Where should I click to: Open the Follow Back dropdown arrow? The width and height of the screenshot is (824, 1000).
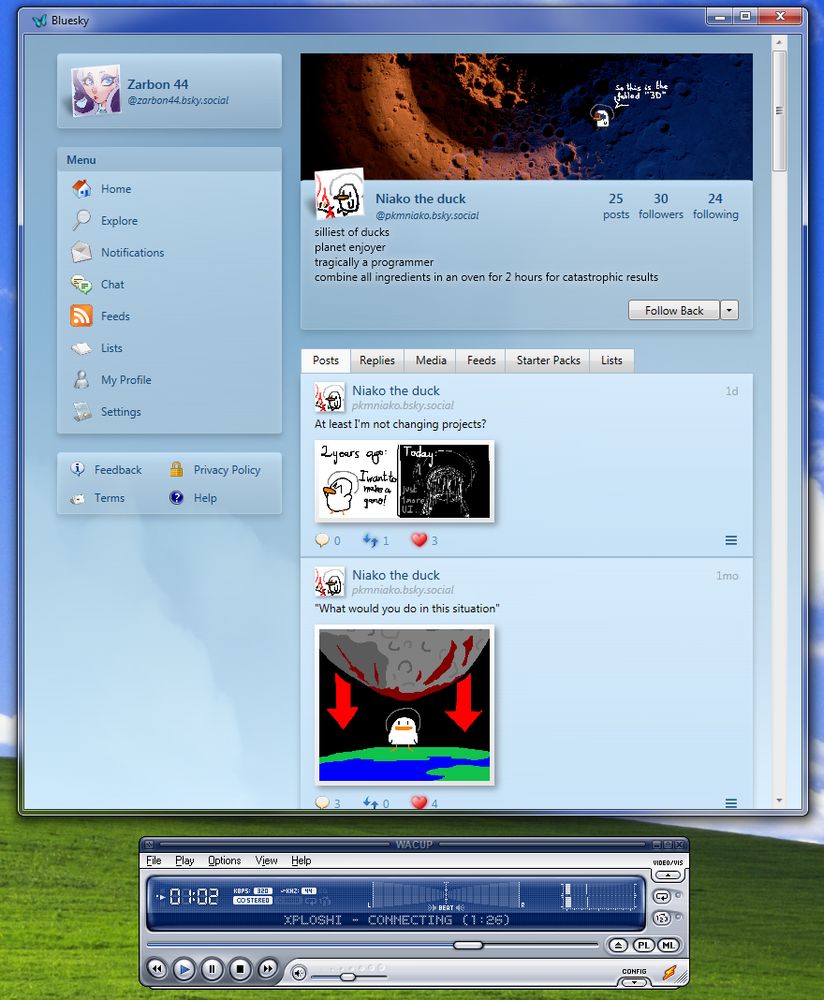[x=729, y=310]
